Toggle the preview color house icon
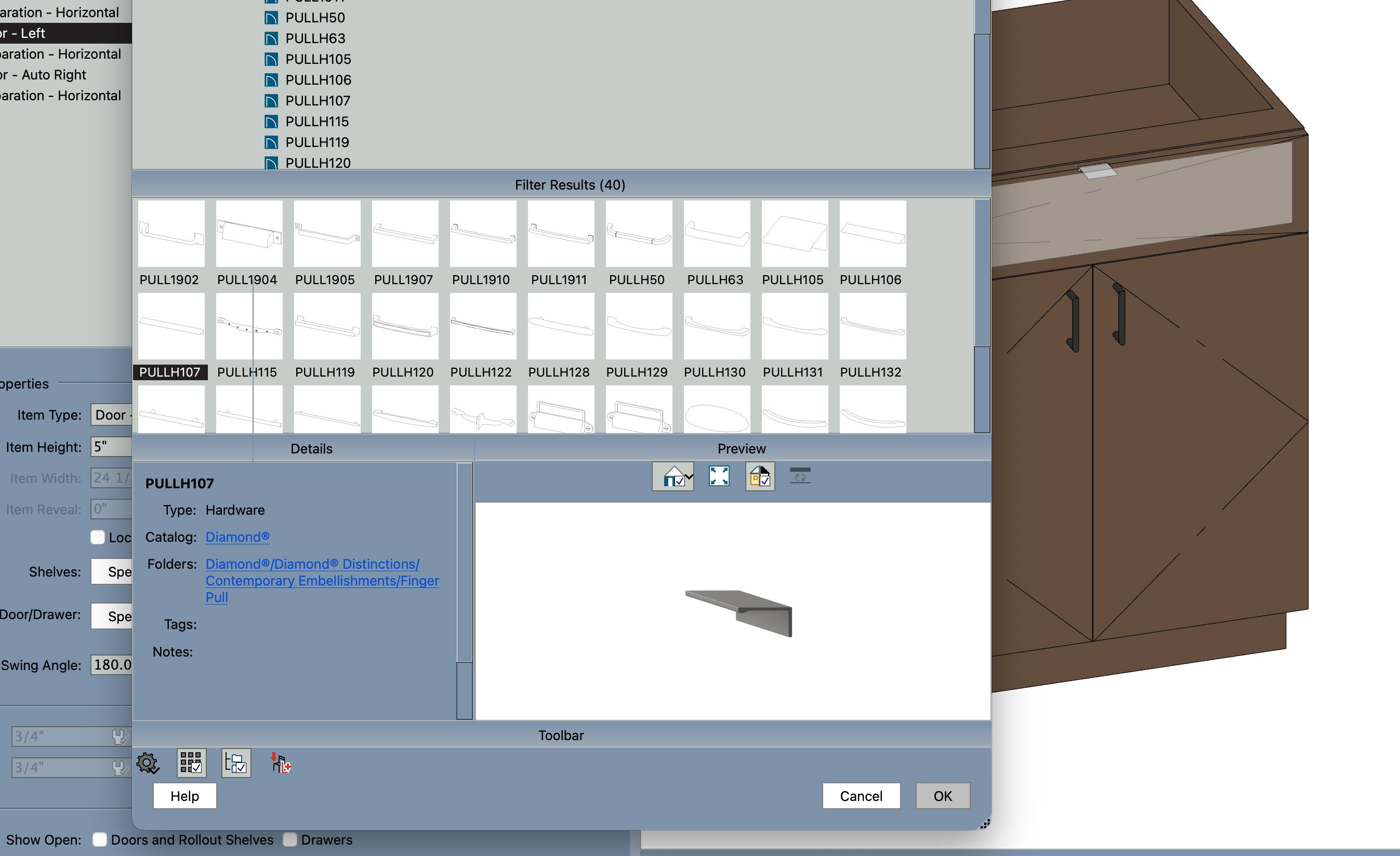 coord(760,476)
